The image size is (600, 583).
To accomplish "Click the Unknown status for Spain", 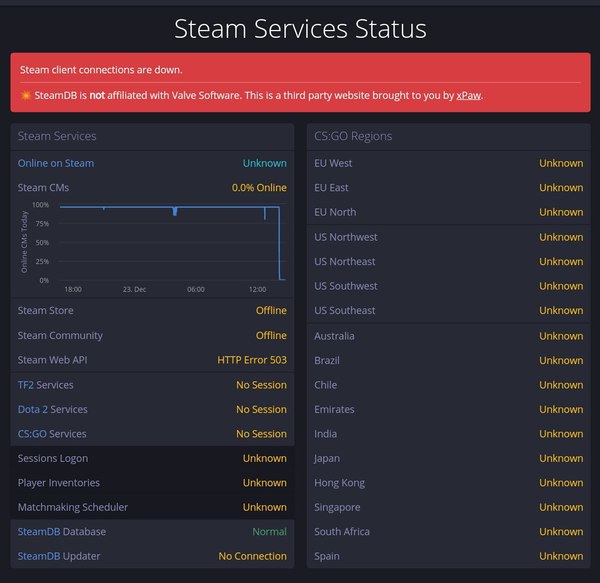I will tap(561, 557).
